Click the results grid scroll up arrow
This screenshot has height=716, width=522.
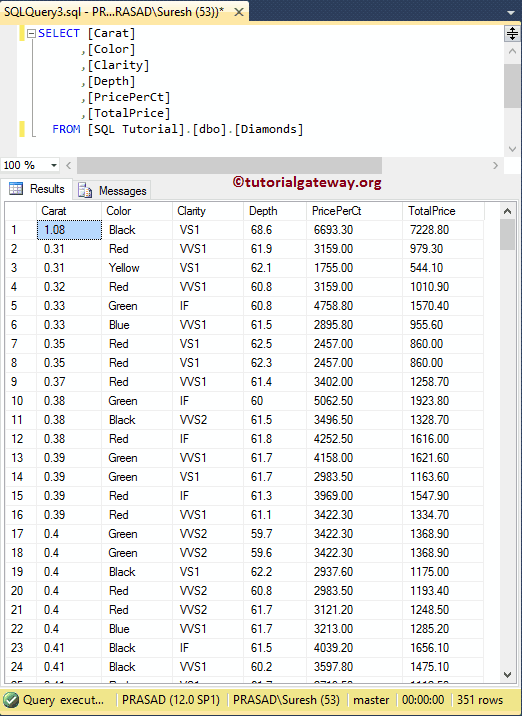coord(507,211)
